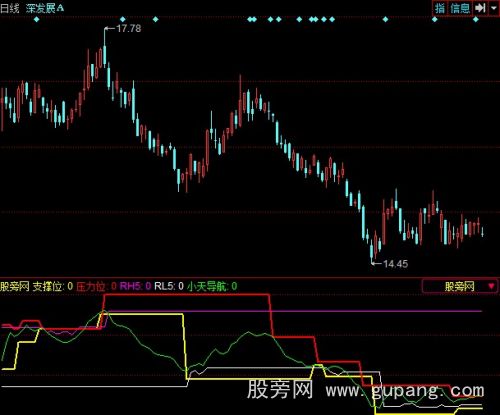Screen dimensions: 500x415
Task: Open the 信息 info button
Action: point(460,8)
